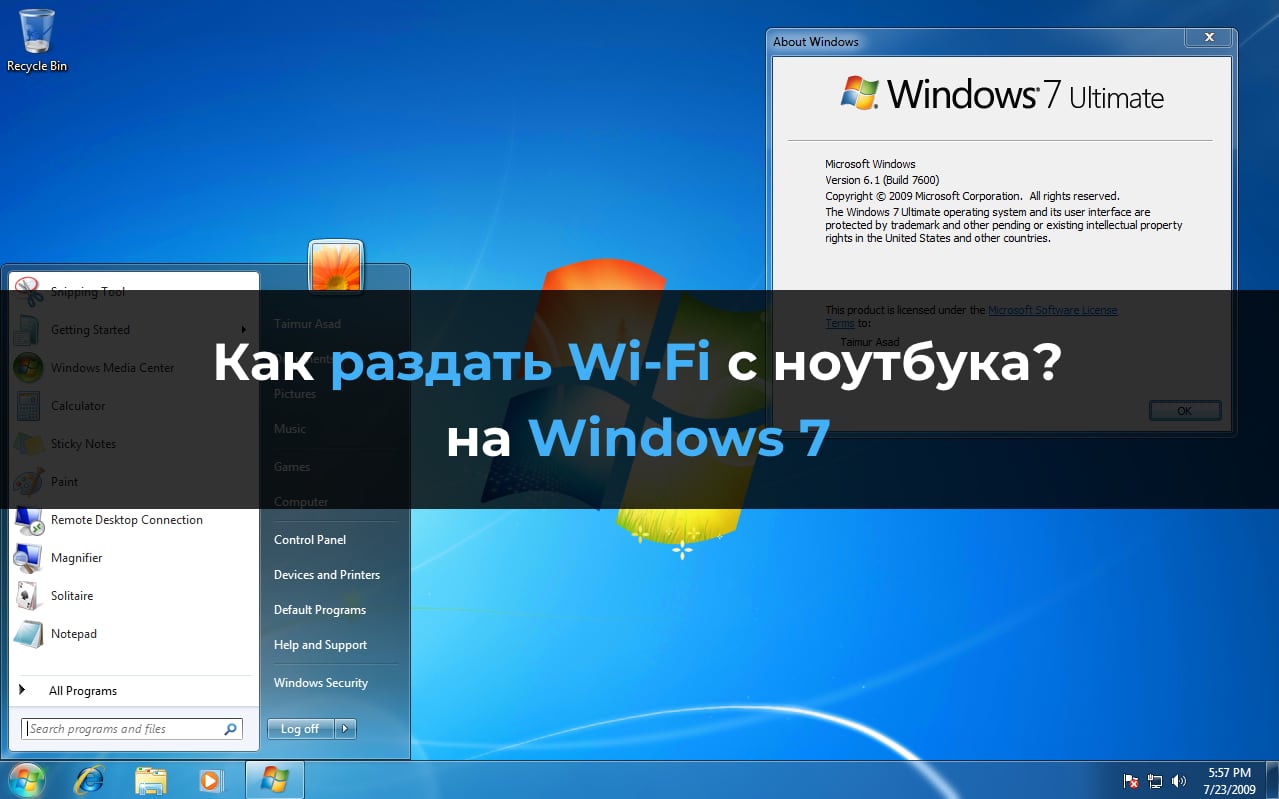Open Windows Media Player taskbar icon
The height and width of the screenshot is (799, 1279).
click(x=210, y=780)
